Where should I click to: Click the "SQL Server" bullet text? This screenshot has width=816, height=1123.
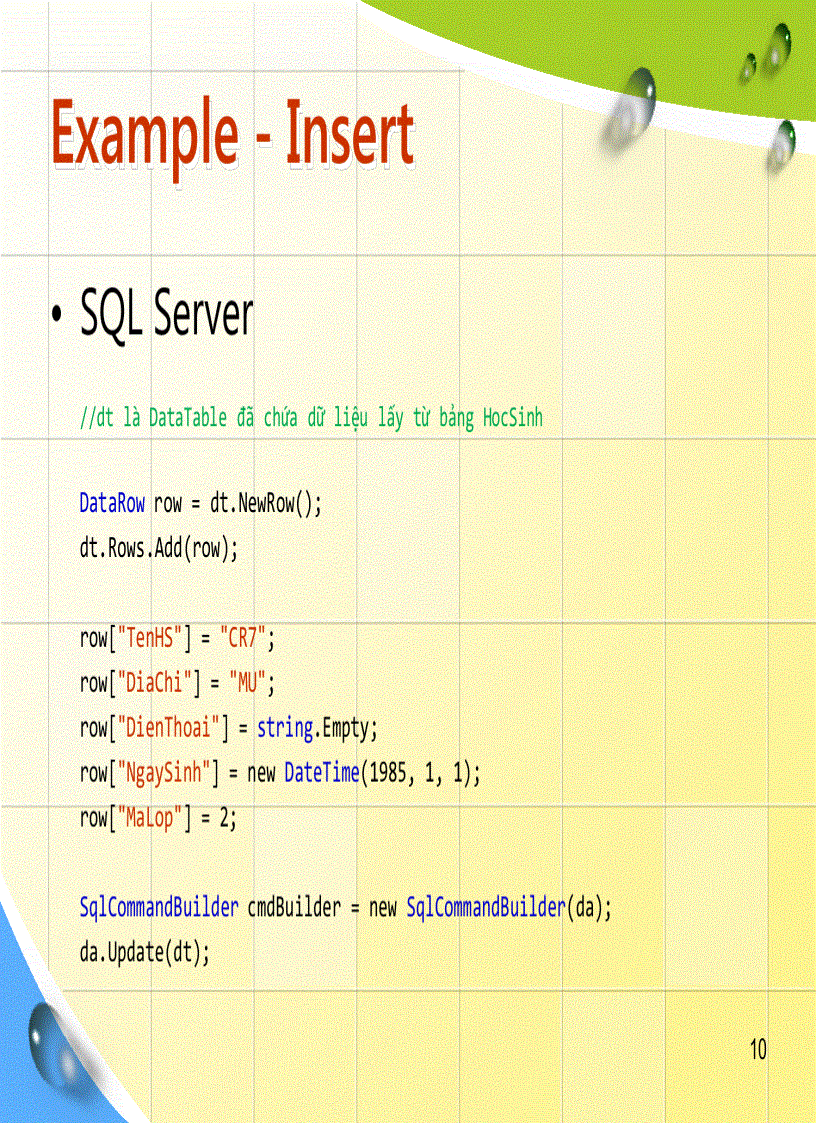(x=166, y=315)
